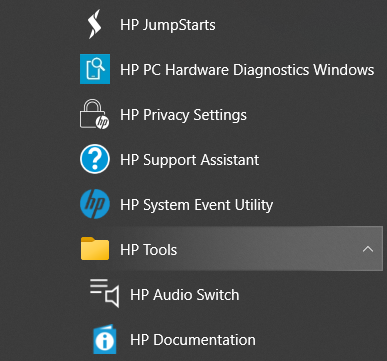The image size is (387, 361).
Task: Select the "HP System Event Utility" label
Action: click(196, 205)
